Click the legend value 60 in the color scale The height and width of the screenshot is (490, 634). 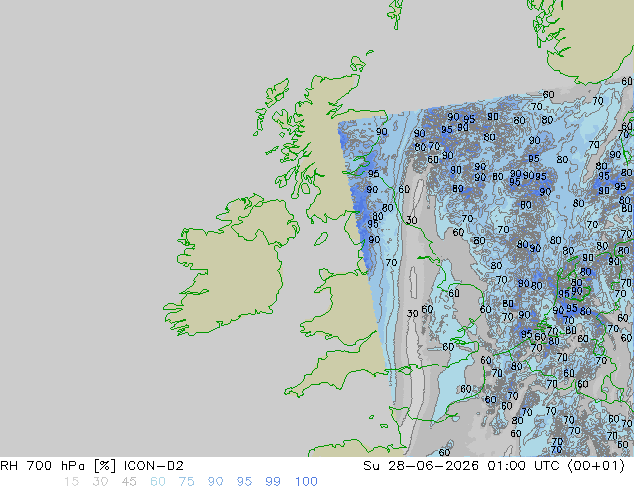point(158,482)
